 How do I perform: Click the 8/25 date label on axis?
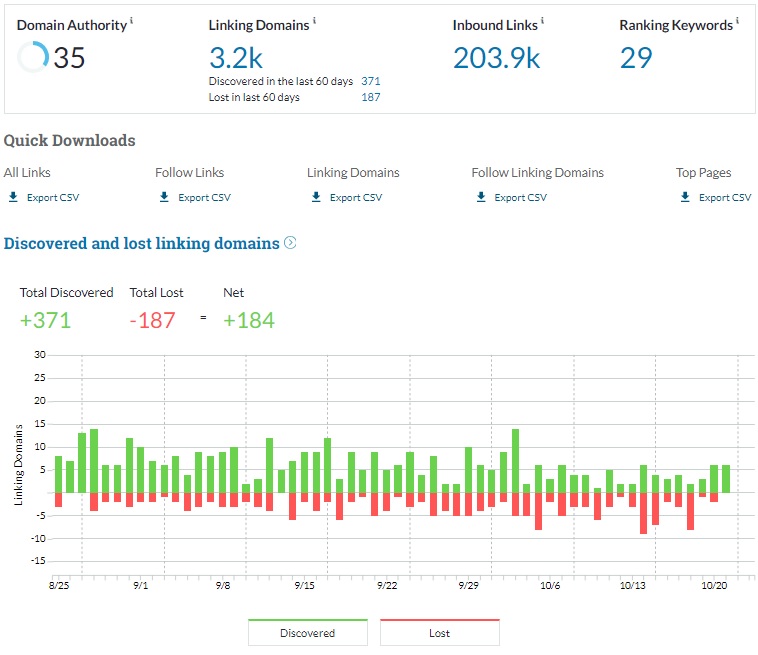pyautogui.click(x=59, y=585)
